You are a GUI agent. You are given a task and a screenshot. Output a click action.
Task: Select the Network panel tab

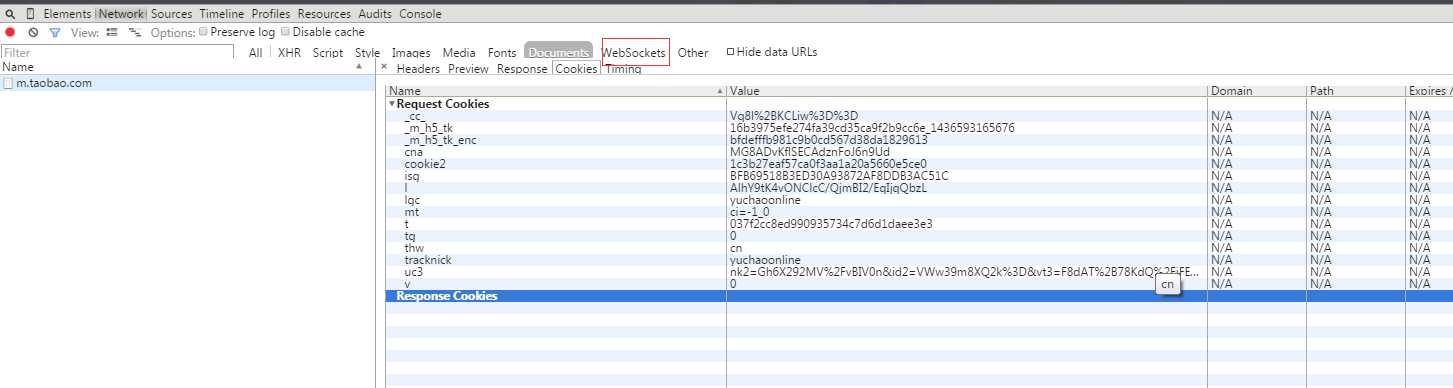point(121,14)
